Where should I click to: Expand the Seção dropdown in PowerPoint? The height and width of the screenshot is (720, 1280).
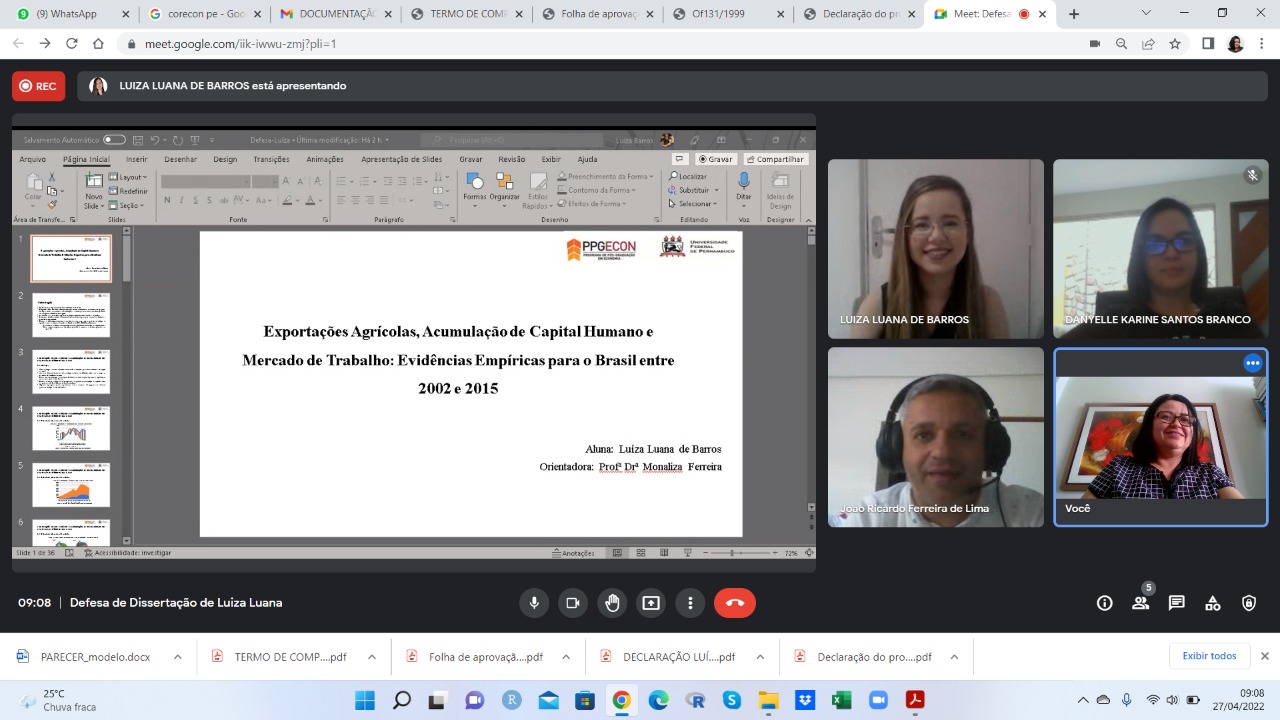(x=127, y=205)
